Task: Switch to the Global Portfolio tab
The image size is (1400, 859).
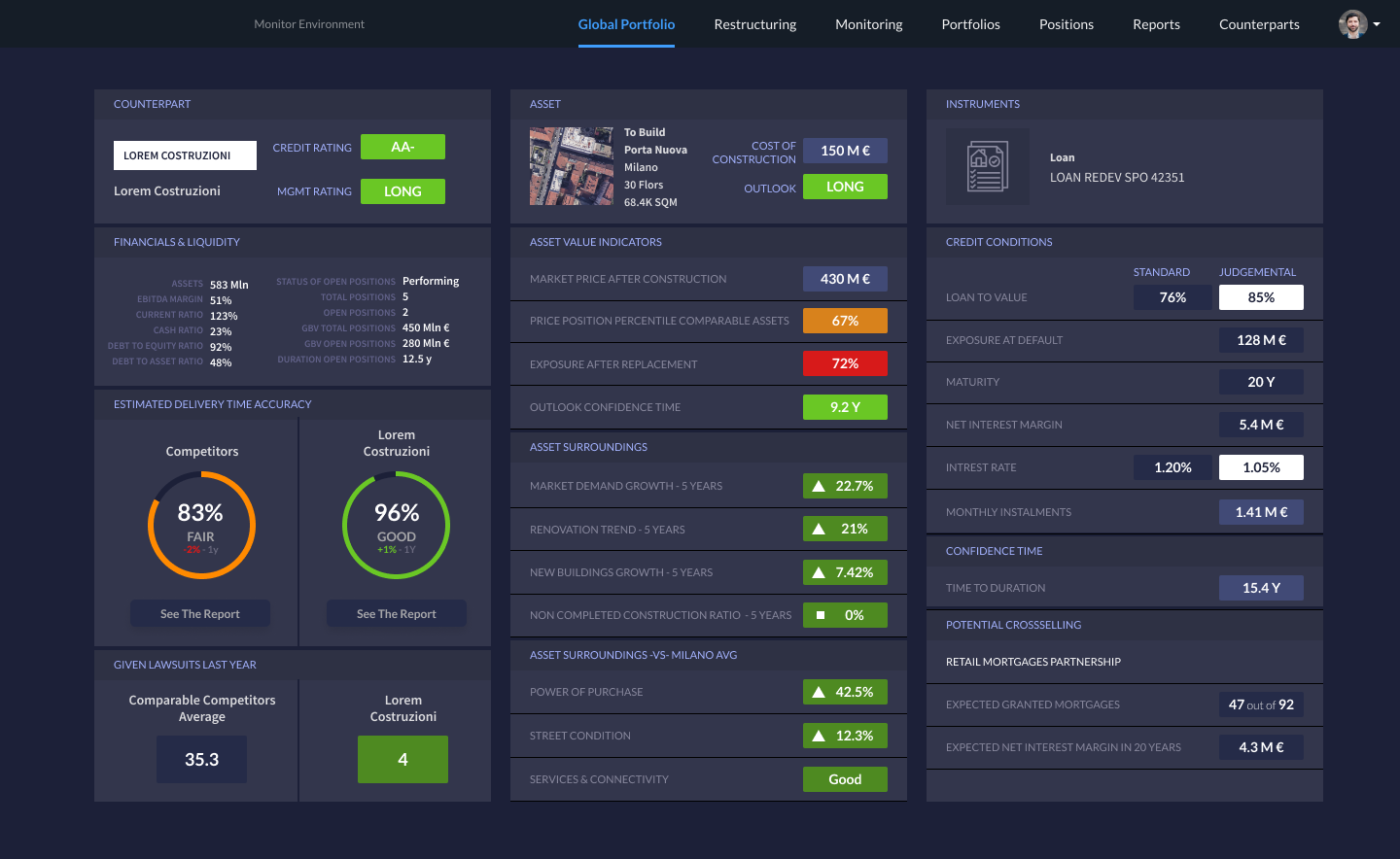Action: coord(626,24)
